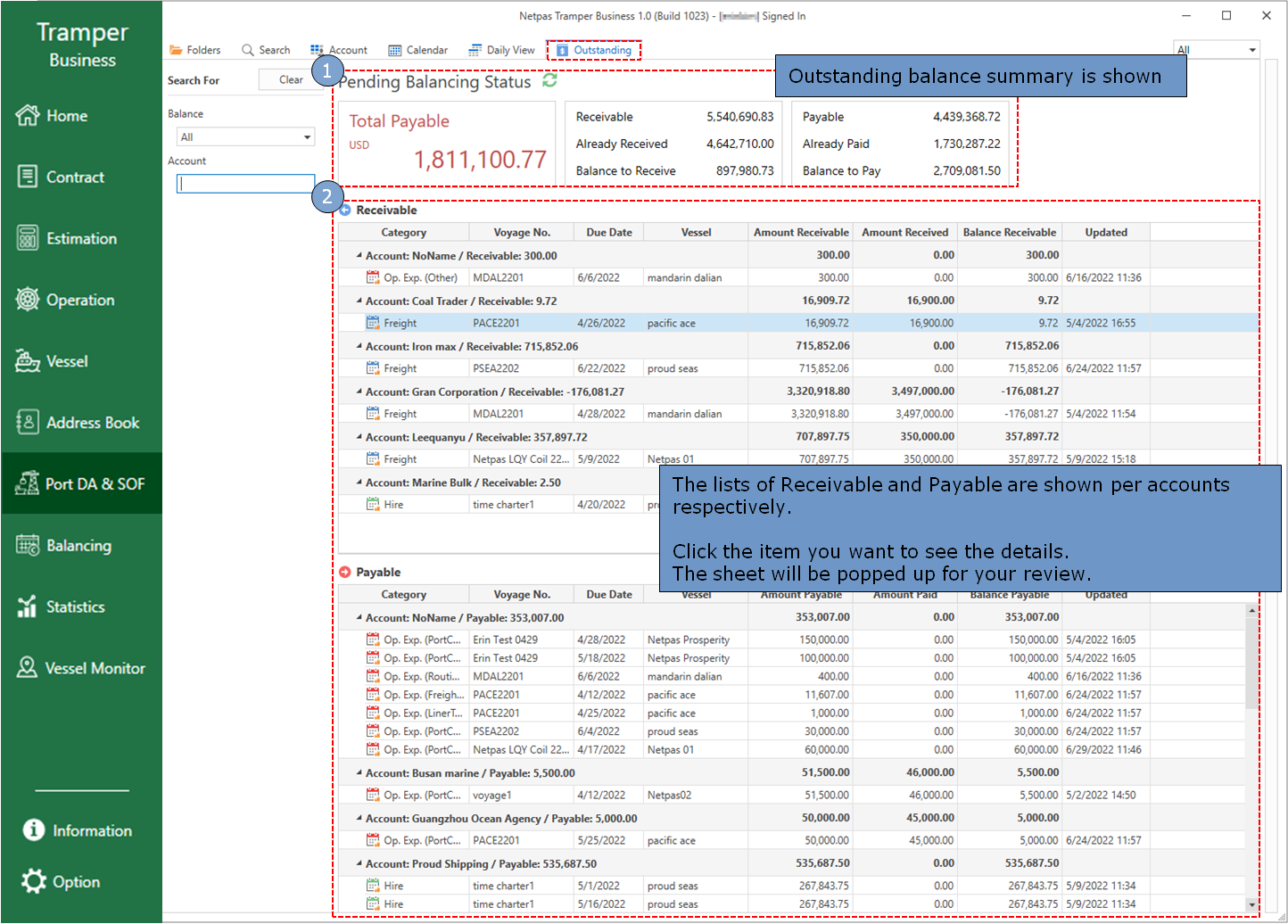Refresh the Pending Balancing Status

pos(549,80)
